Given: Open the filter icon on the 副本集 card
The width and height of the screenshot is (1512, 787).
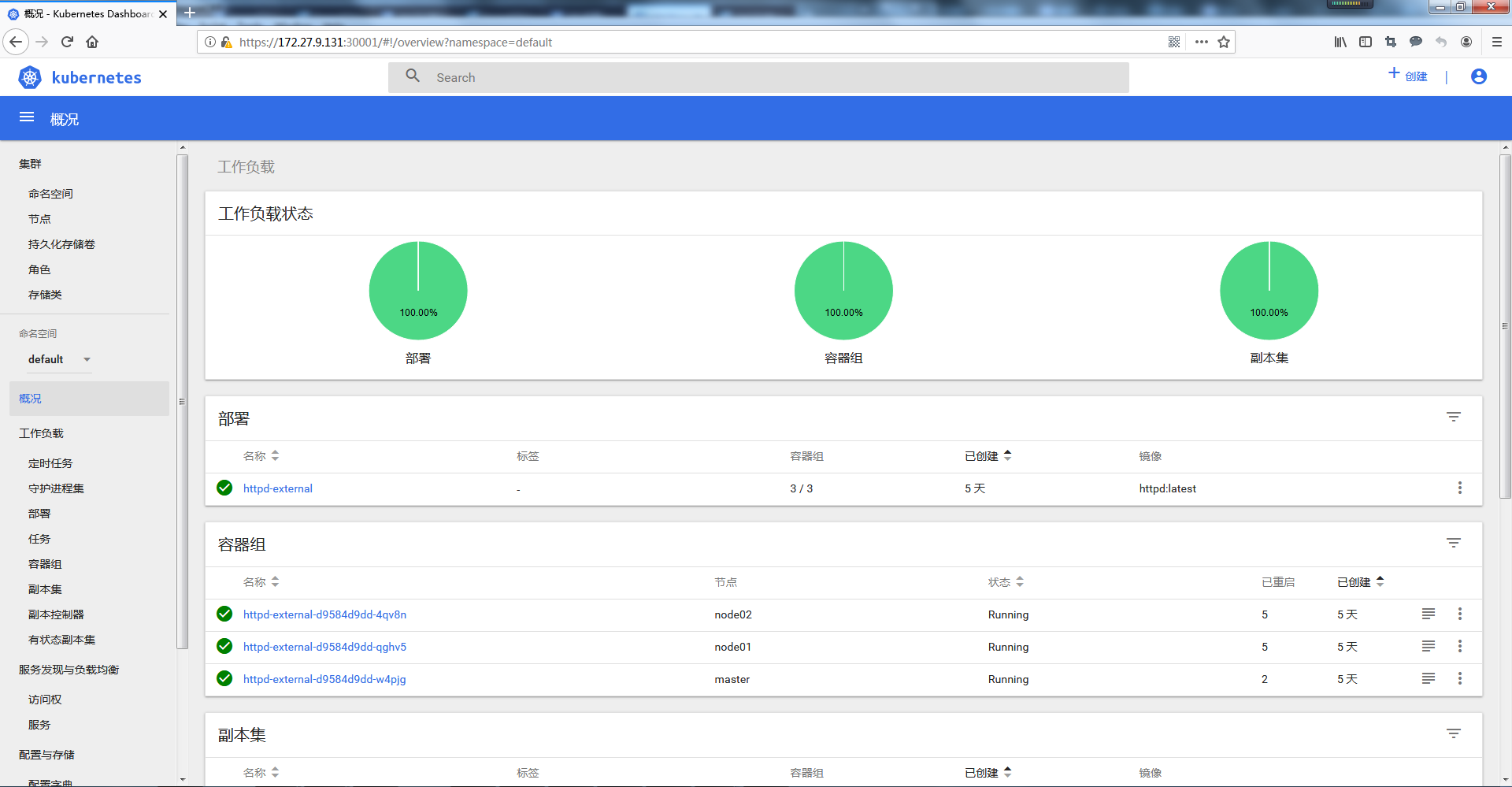Looking at the screenshot, I should 1454,733.
